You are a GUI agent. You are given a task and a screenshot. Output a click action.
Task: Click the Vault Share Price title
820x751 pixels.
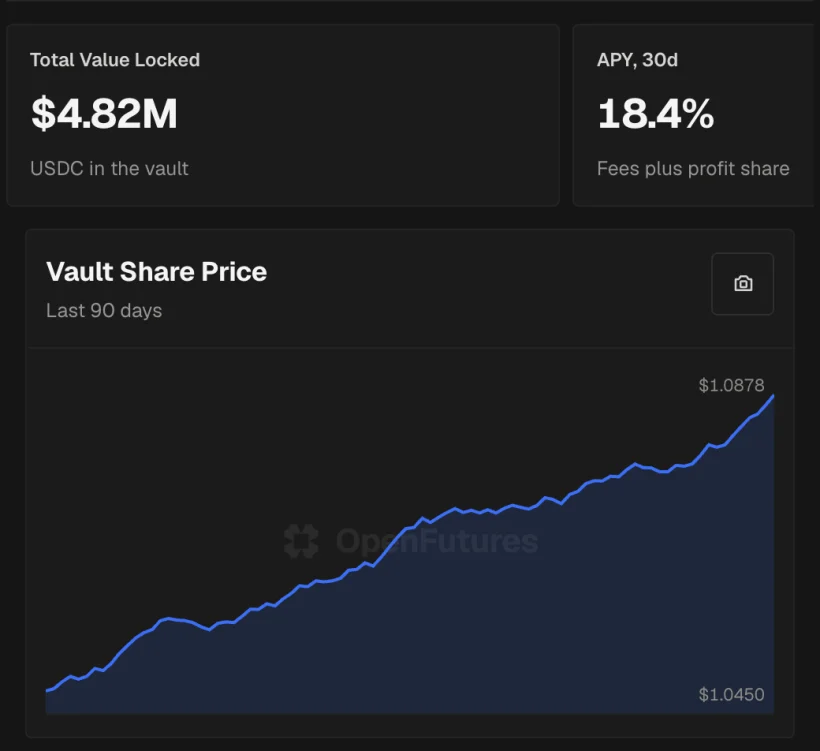click(156, 271)
